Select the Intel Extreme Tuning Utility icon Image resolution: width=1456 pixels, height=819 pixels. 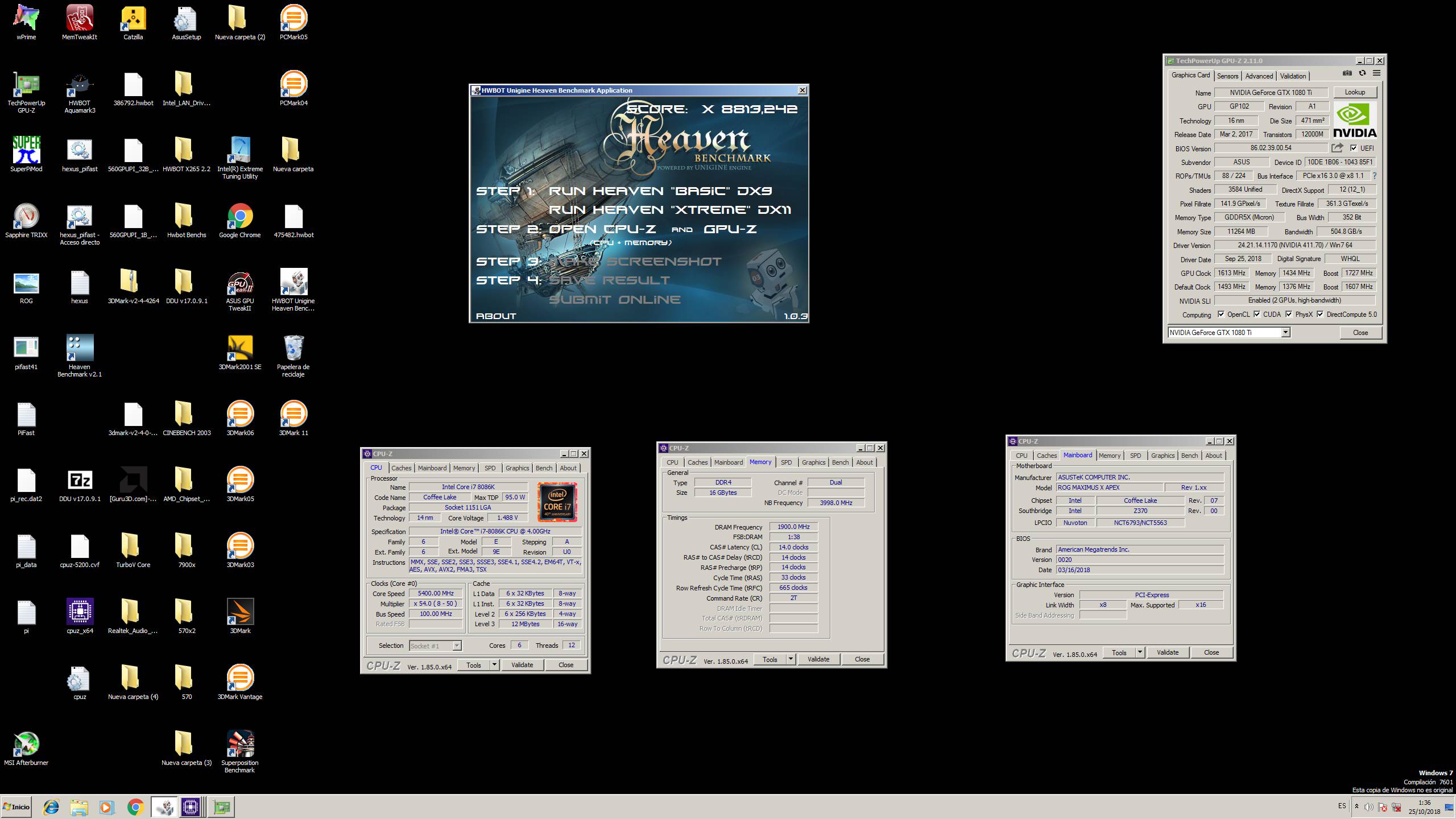pos(240,158)
